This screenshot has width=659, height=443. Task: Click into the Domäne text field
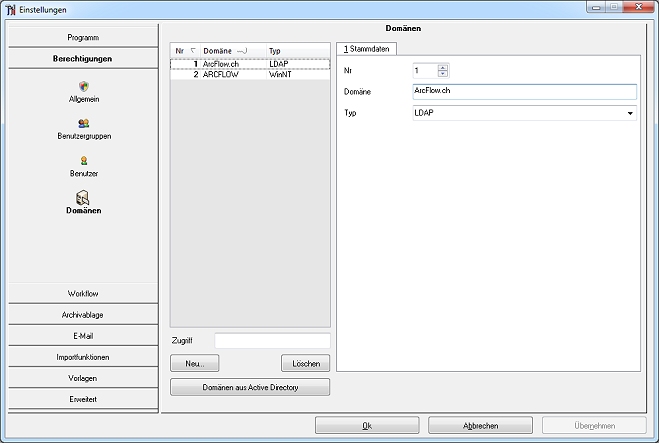525,92
